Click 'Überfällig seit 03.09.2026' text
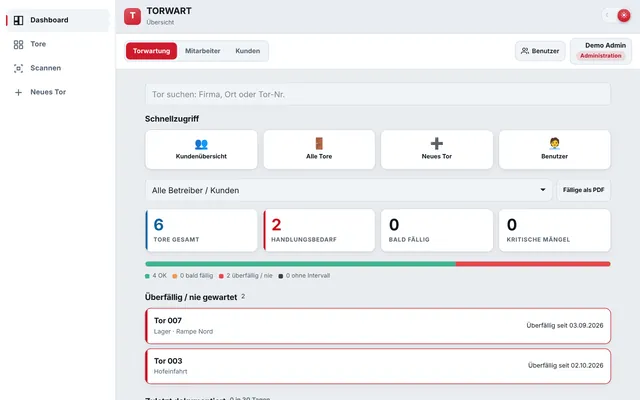This screenshot has height=400, width=640. 565,326
